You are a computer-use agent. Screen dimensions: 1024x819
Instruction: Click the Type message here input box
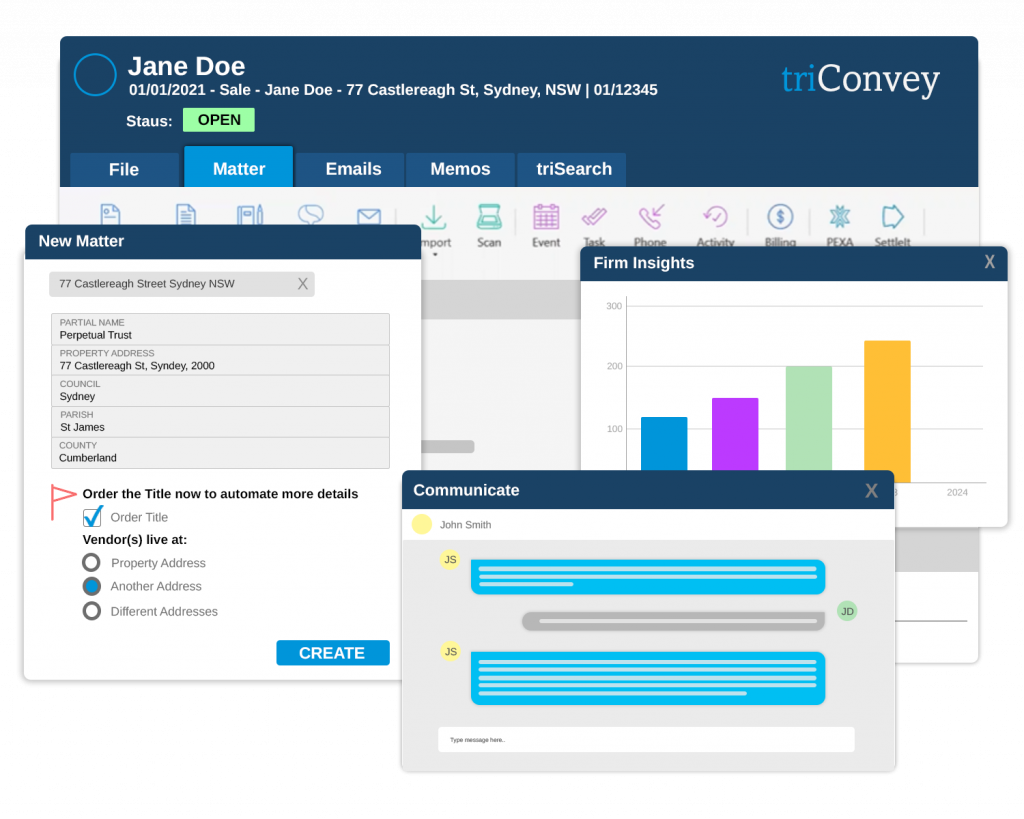coord(646,739)
